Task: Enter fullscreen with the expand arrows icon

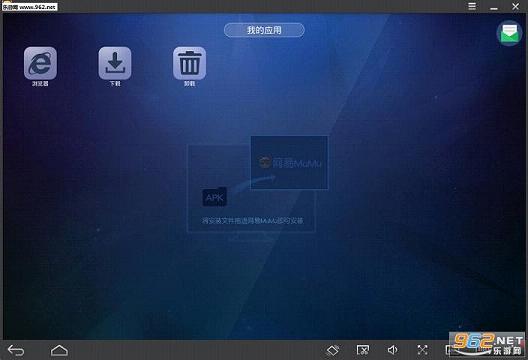Action: [422, 350]
